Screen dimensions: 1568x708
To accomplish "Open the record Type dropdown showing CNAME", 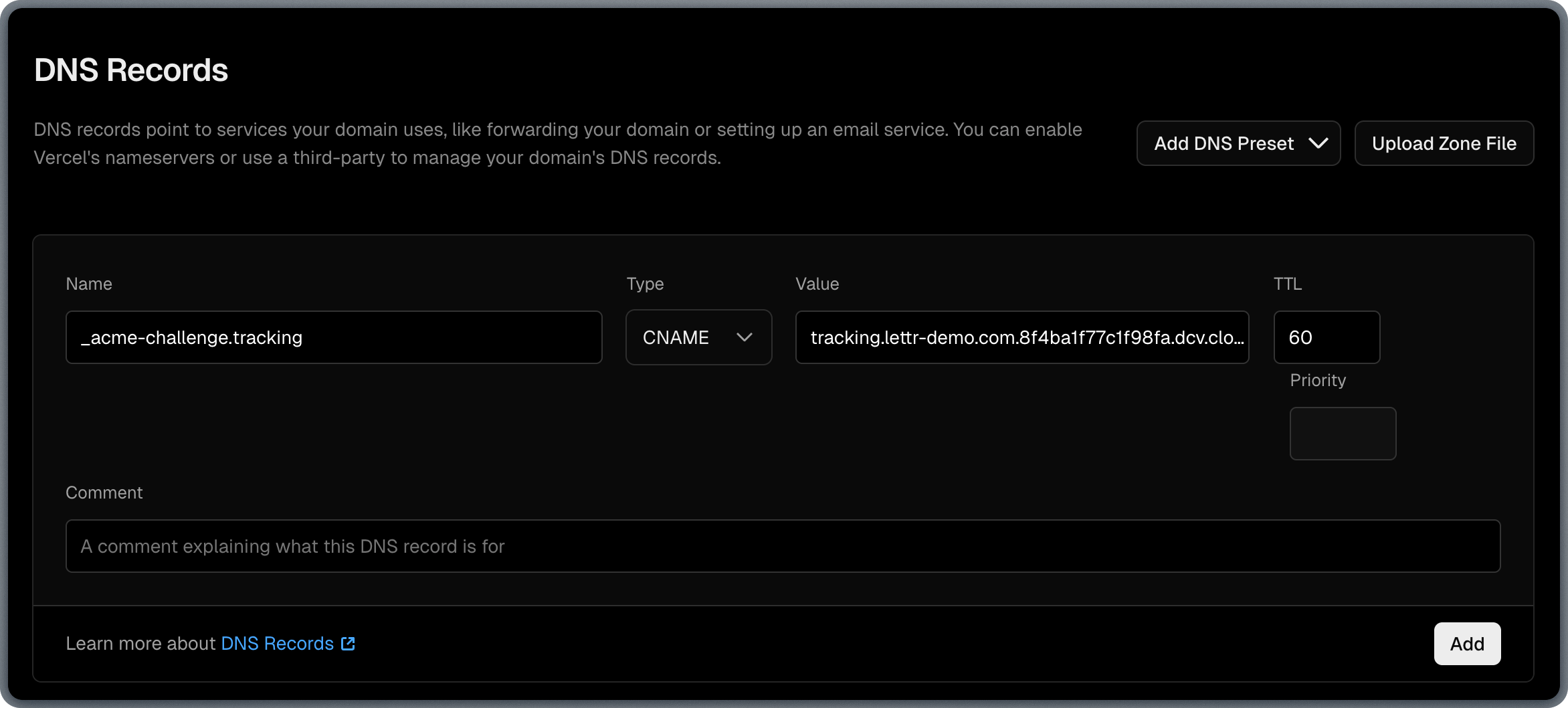I will point(698,337).
